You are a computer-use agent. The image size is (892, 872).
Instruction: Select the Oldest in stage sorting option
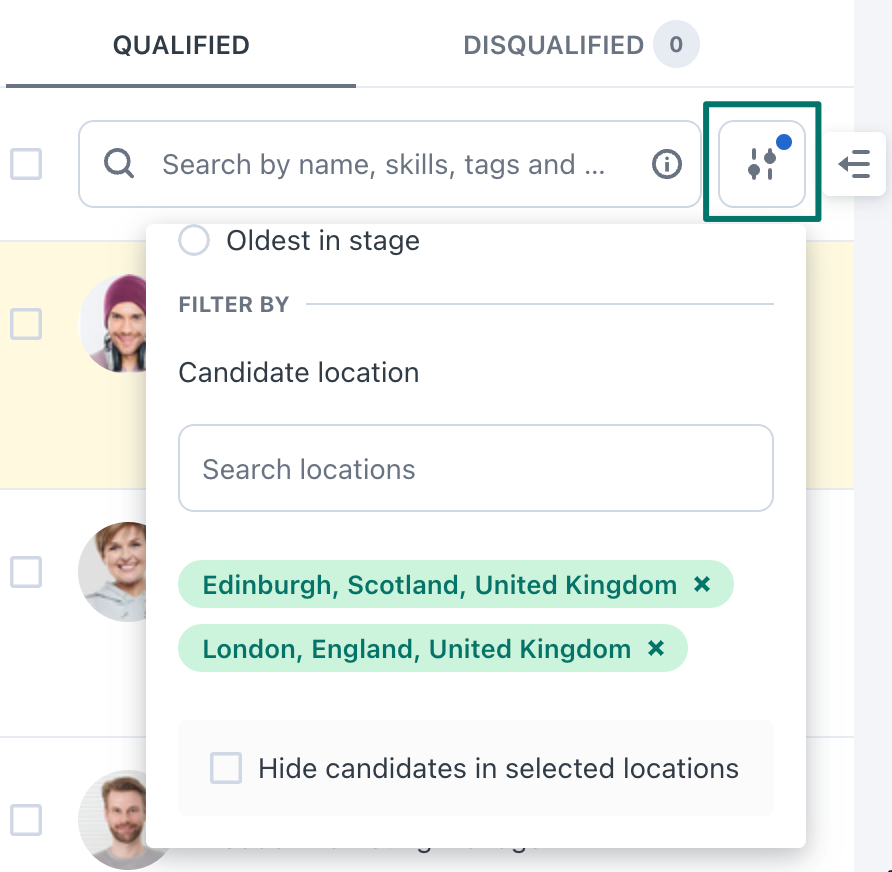(x=194, y=240)
